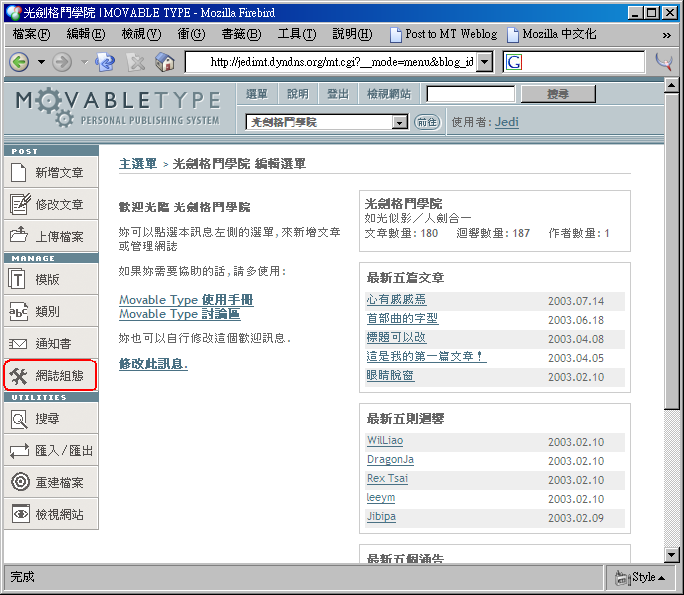The width and height of the screenshot is (684, 595).
Task: Click the 主選單 breadcrumb link
Action: (138, 164)
